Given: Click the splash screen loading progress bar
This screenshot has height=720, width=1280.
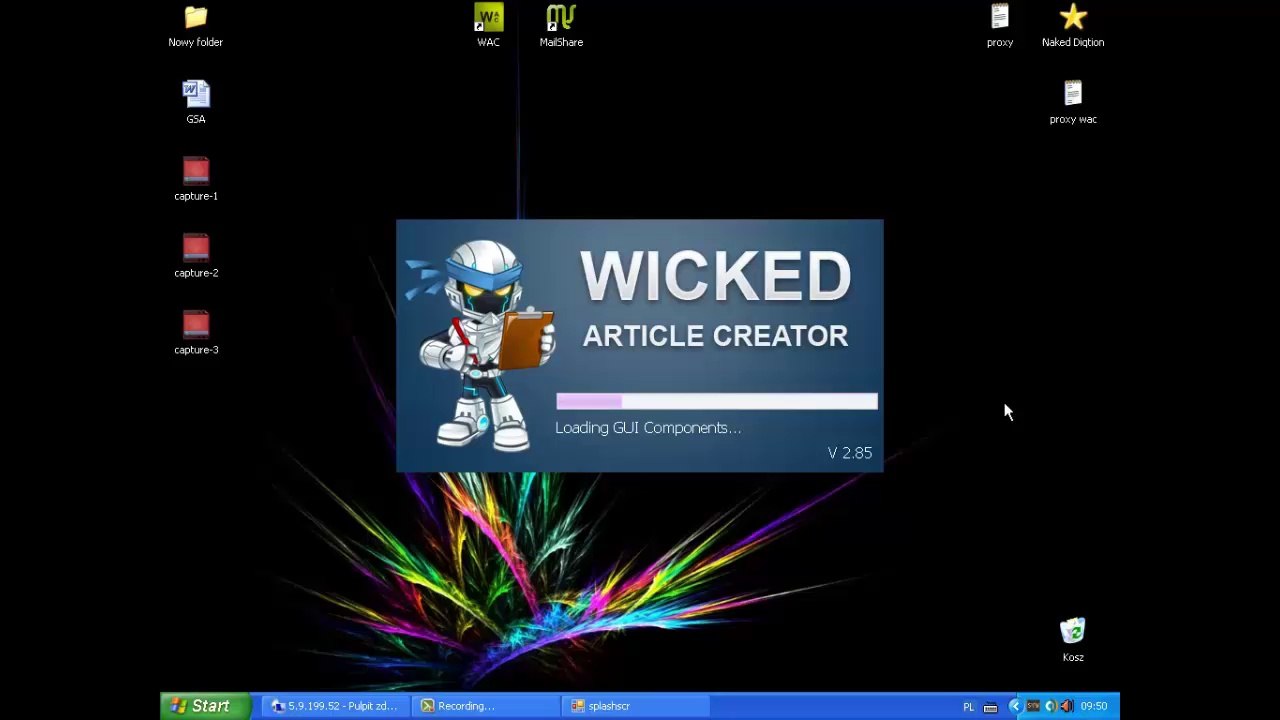Looking at the screenshot, I should tap(717, 401).
